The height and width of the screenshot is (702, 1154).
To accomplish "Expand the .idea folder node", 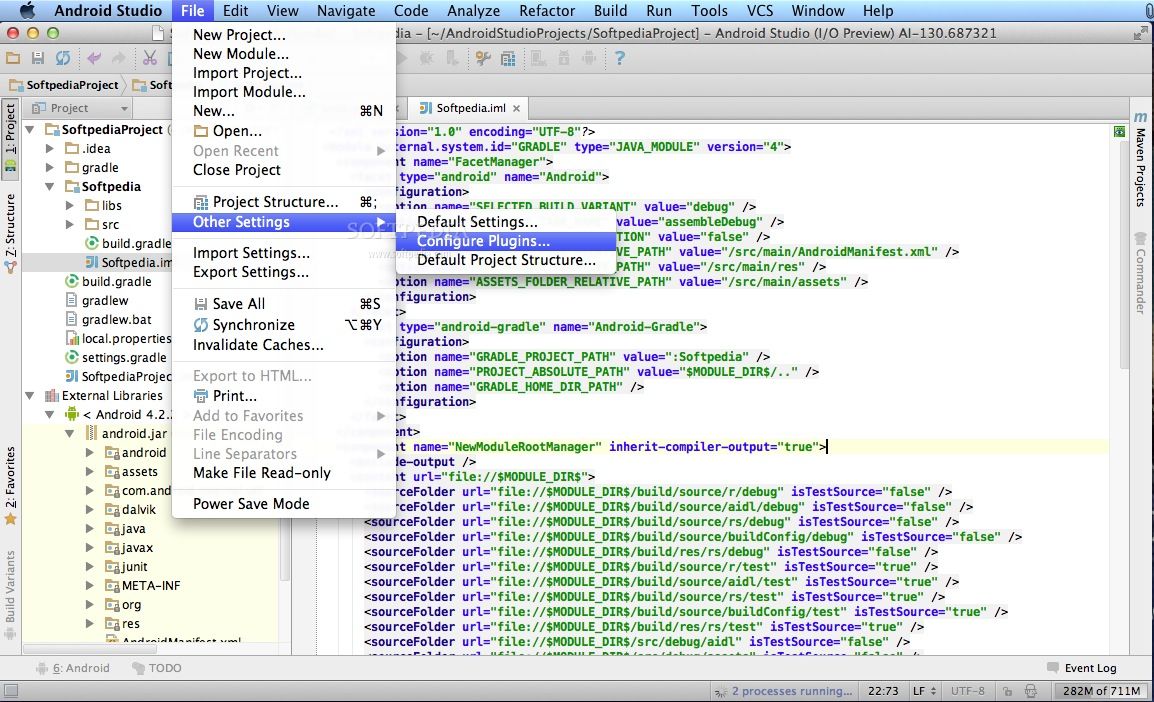I will (49, 149).
